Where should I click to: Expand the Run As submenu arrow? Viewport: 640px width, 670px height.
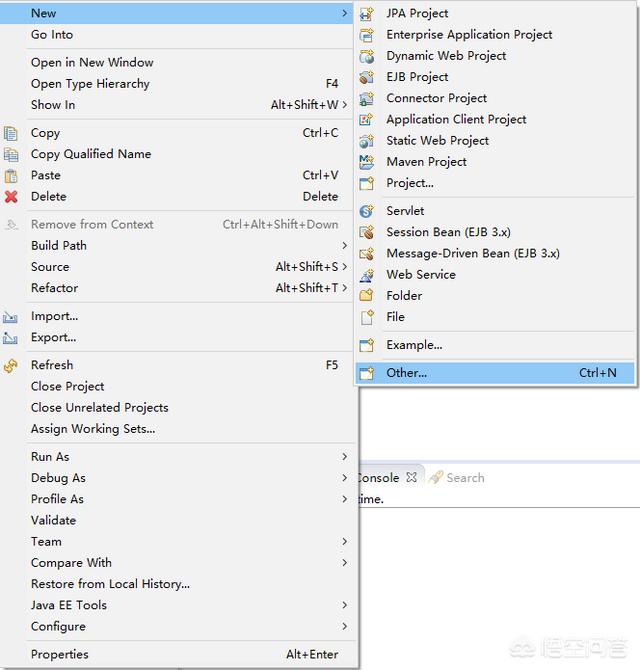[344, 457]
